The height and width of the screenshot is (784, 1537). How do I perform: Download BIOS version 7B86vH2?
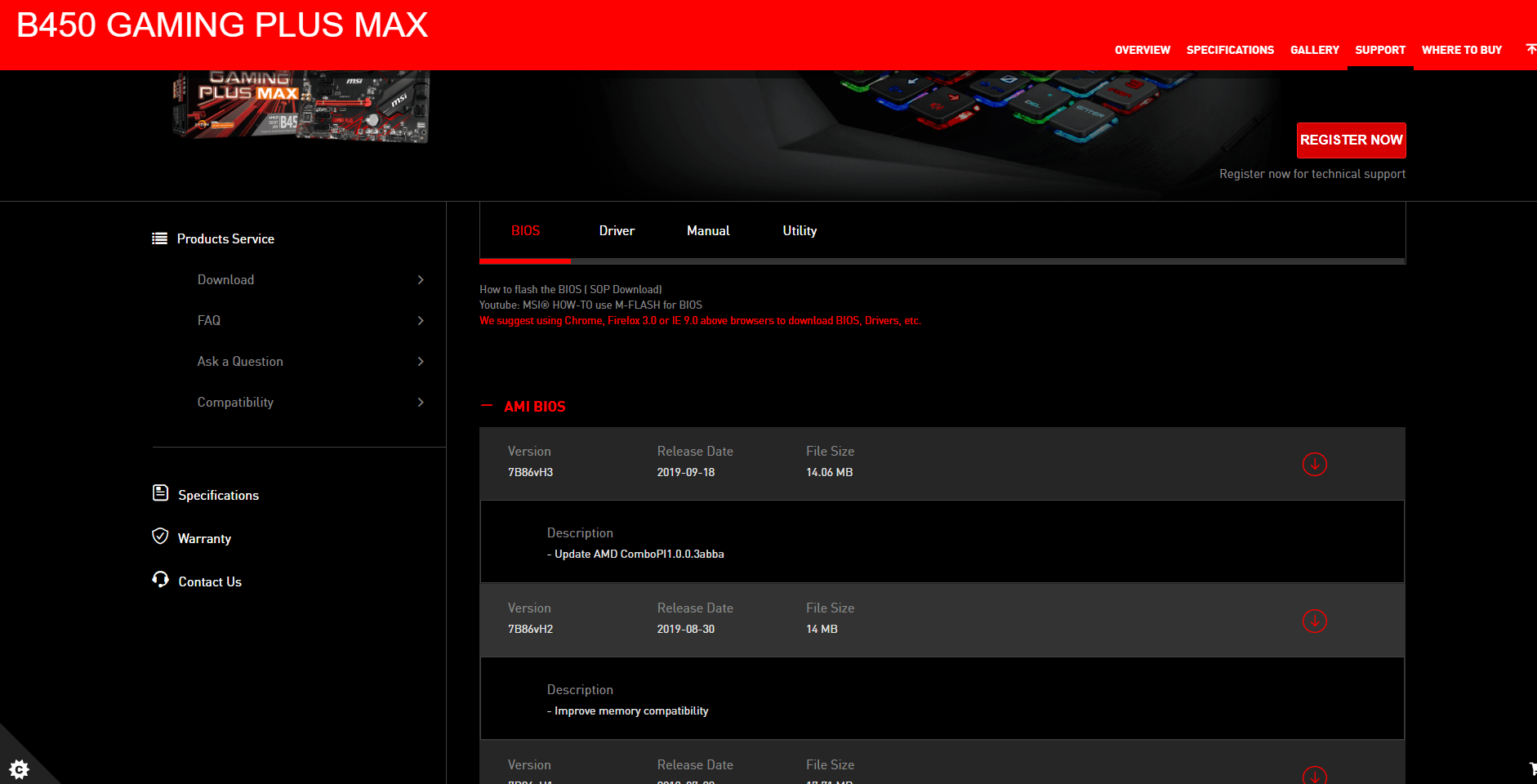(1314, 621)
